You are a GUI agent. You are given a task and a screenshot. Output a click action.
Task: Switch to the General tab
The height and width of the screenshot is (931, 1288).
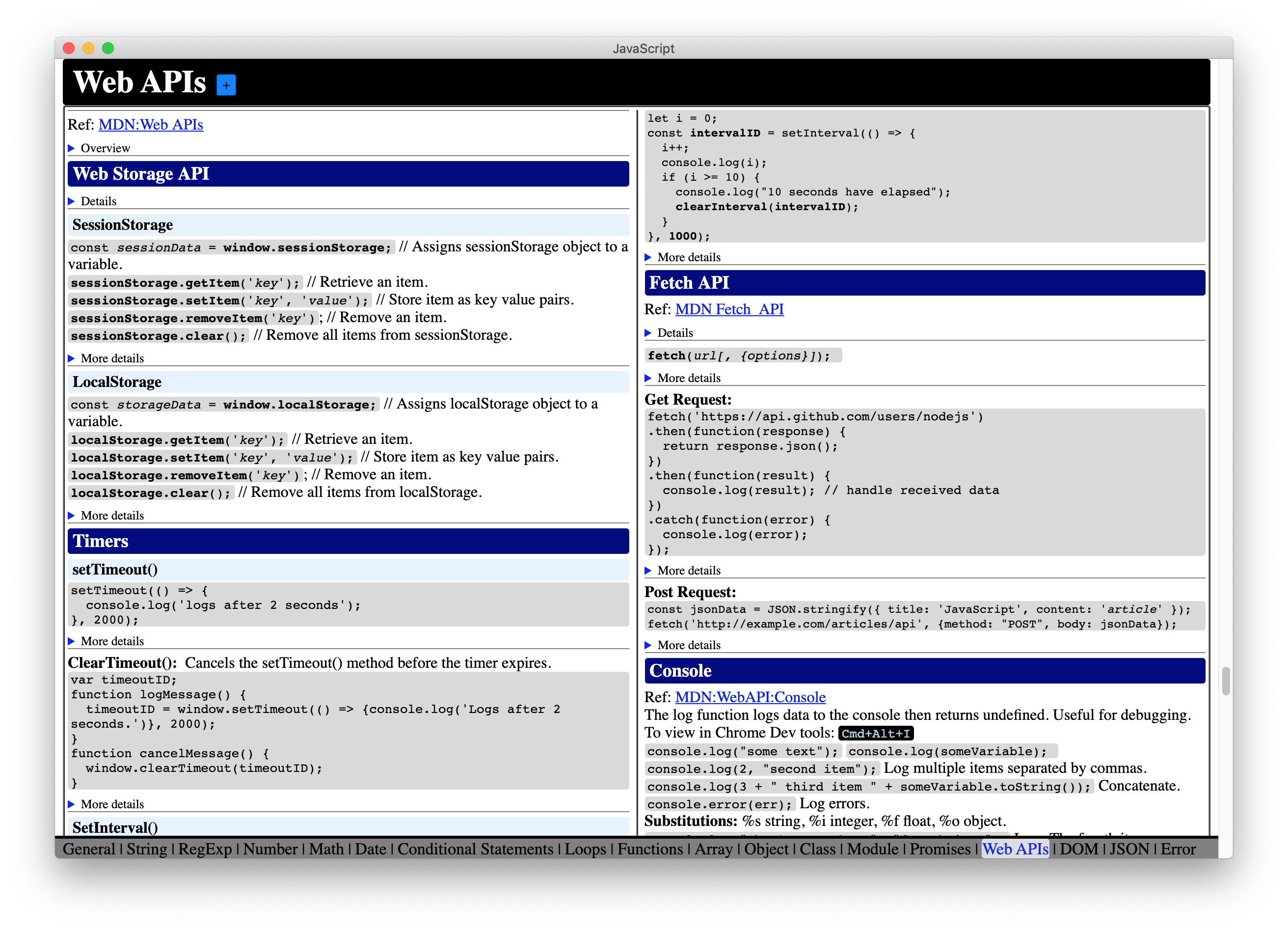click(88, 849)
